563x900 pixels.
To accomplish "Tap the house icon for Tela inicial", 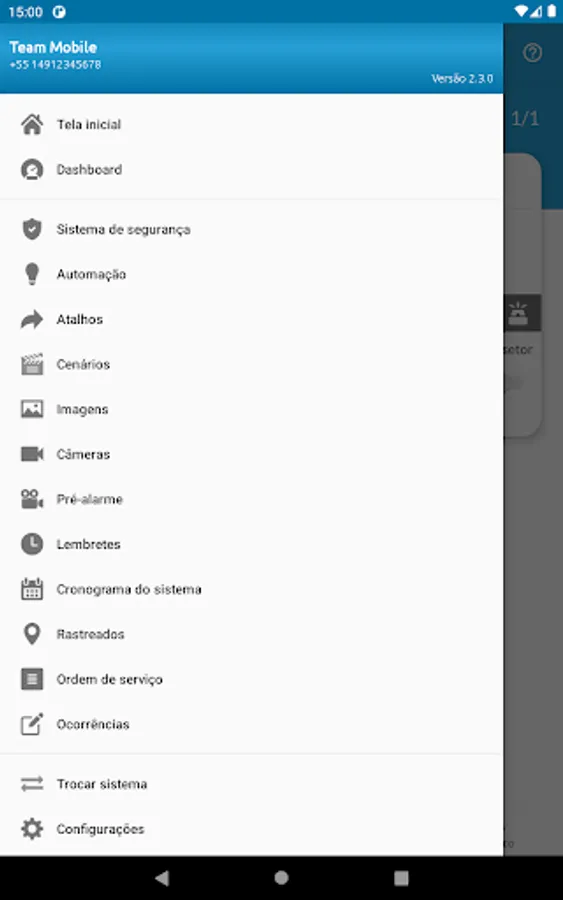I will [32, 124].
